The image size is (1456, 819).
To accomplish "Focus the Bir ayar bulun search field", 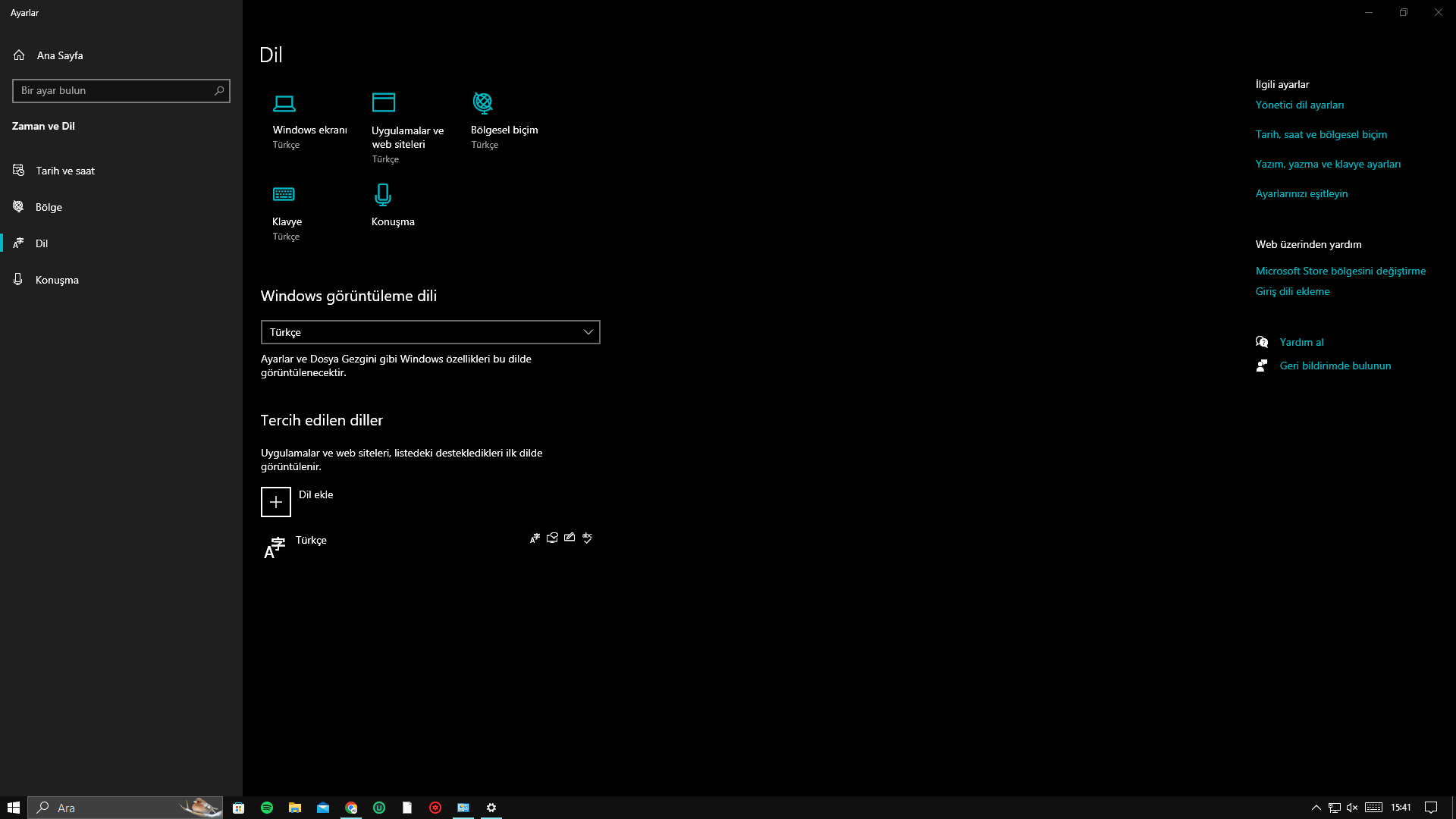I will [114, 91].
